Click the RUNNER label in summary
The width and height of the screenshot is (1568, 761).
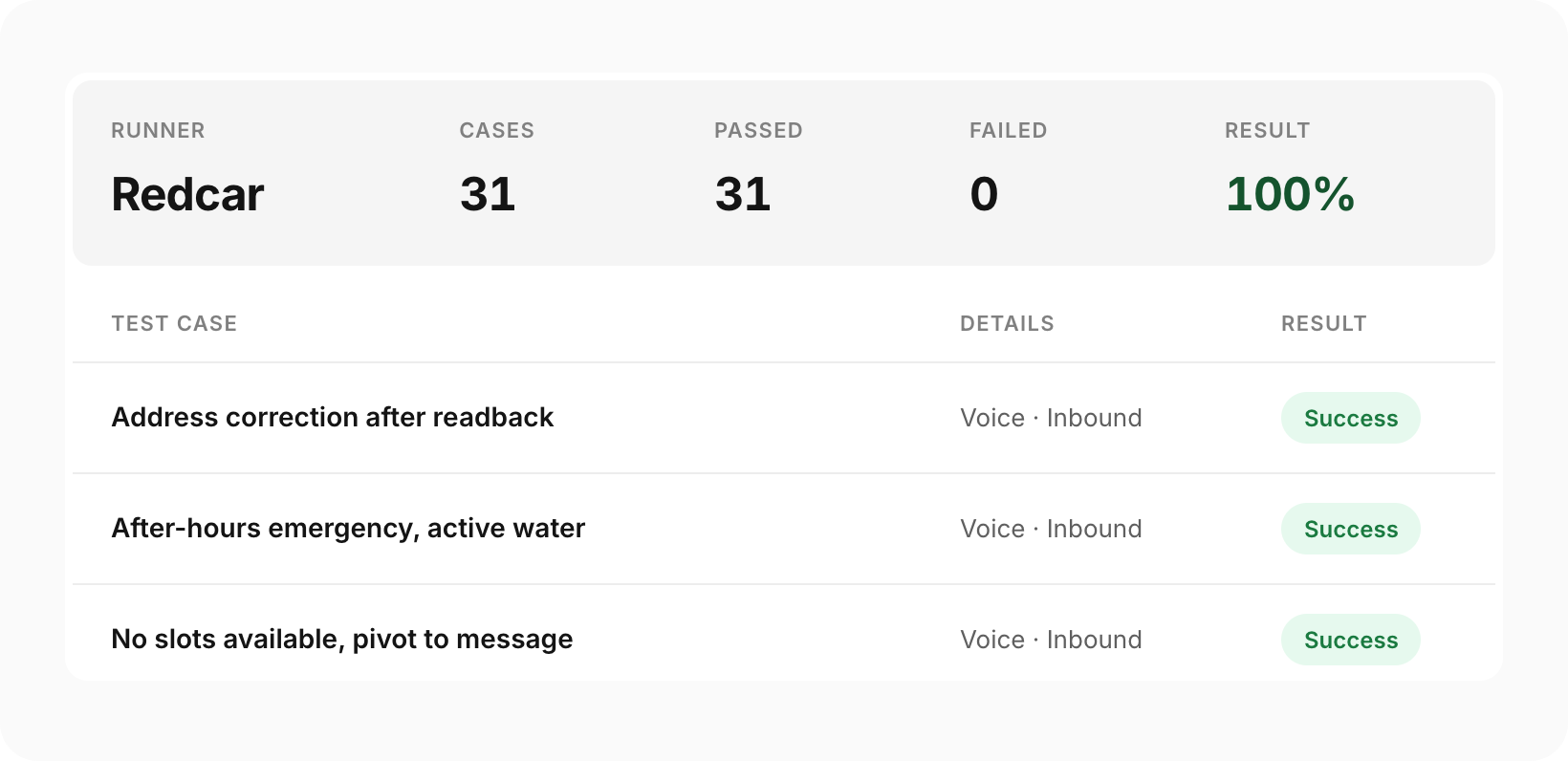point(158,130)
